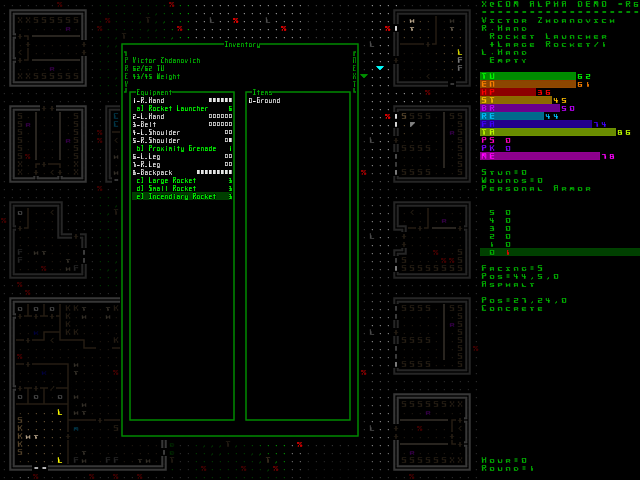Click the highlighted level 0 row in sidebar
The image size is (640, 480).
(560, 252)
